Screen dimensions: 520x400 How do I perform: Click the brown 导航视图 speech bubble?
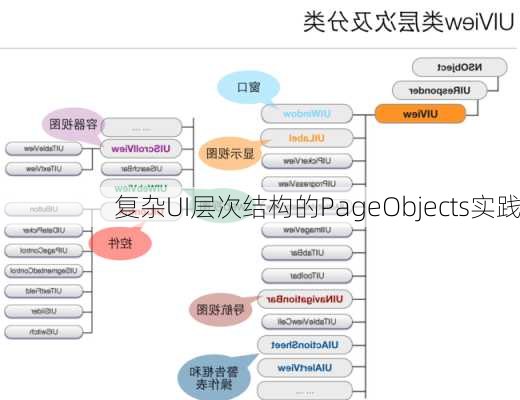click(220, 310)
